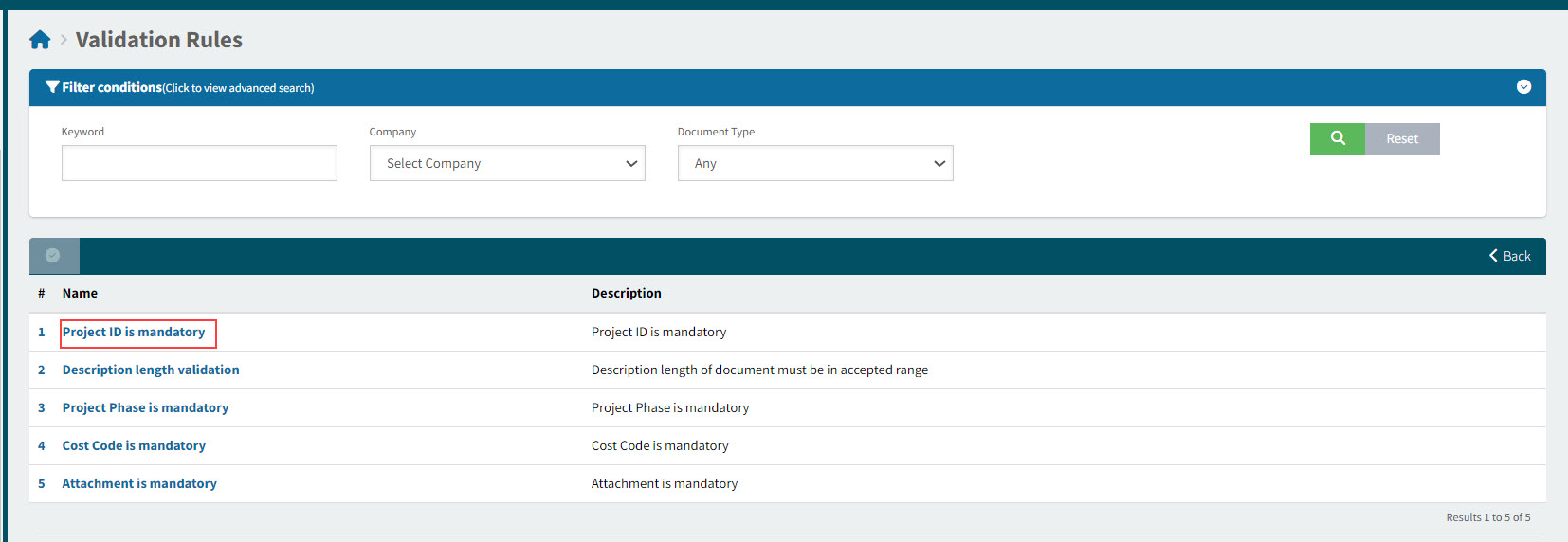Click the Filter conditions header text

click(112, 87)
